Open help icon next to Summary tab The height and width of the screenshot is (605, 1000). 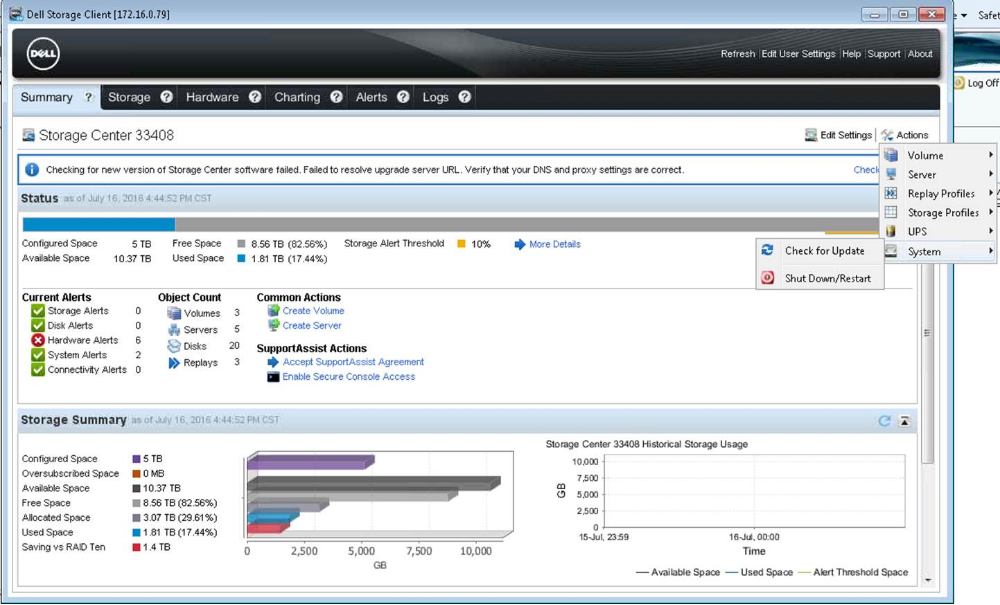[89, 97]
